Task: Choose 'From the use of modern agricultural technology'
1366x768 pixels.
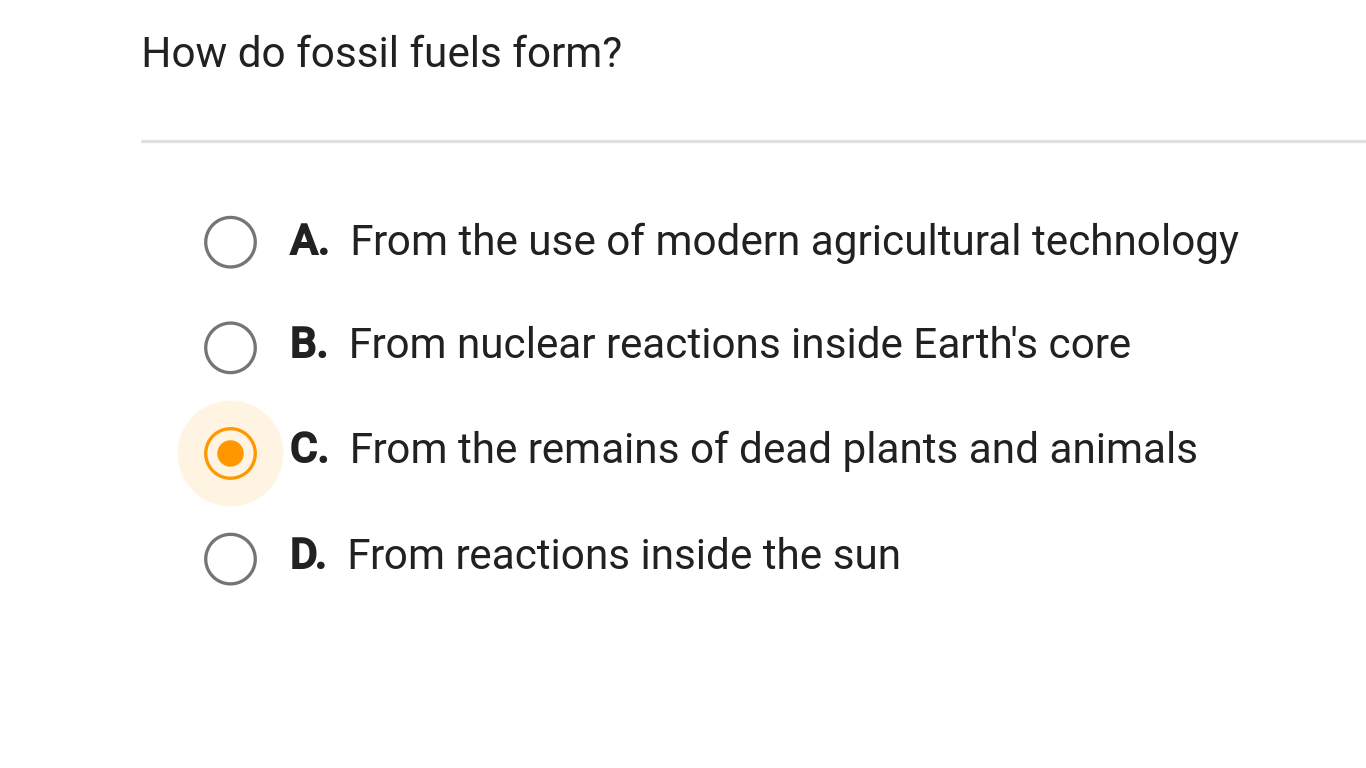Action: click(x=794, y=242)
